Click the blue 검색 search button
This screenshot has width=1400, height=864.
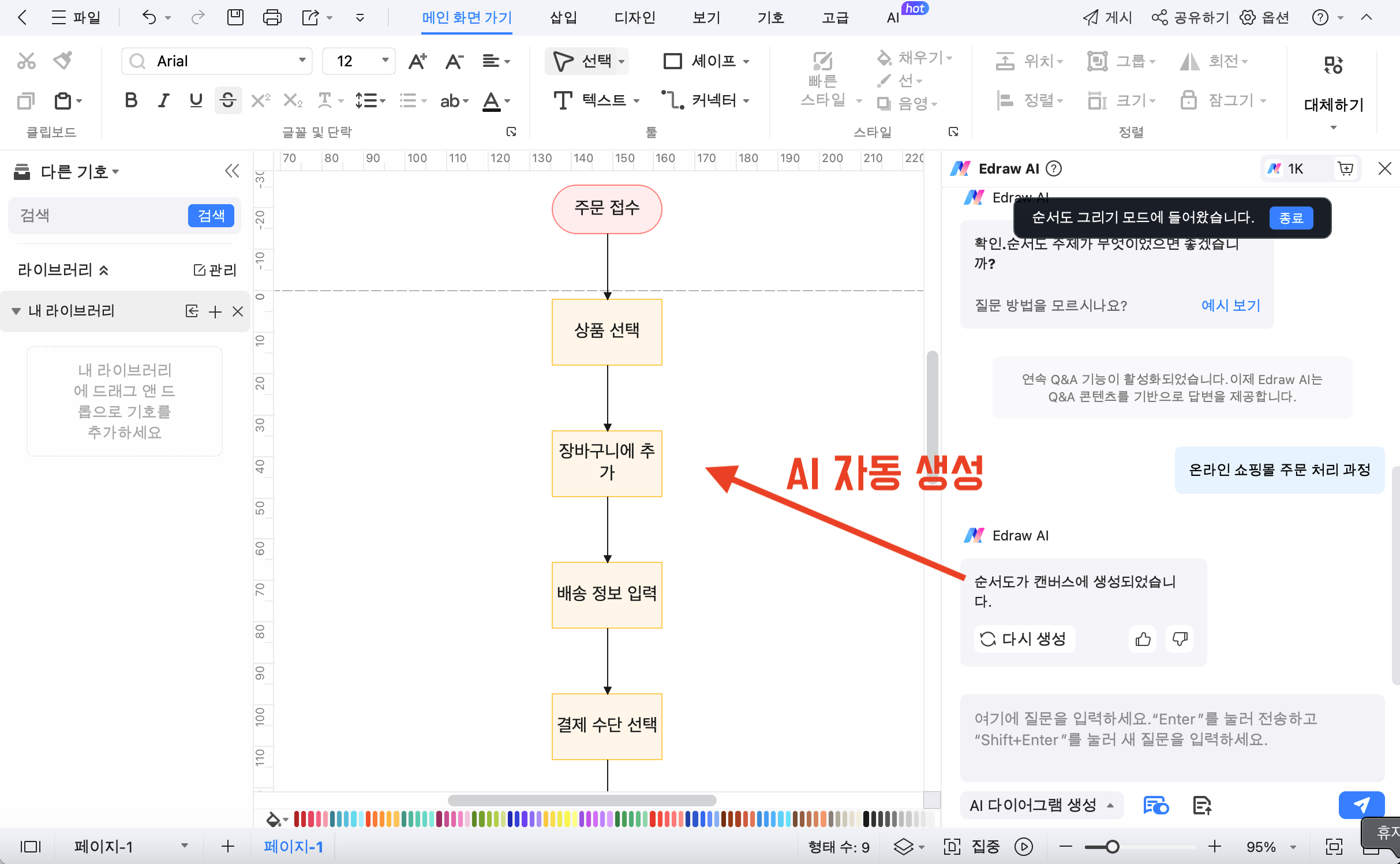(211, 216)
